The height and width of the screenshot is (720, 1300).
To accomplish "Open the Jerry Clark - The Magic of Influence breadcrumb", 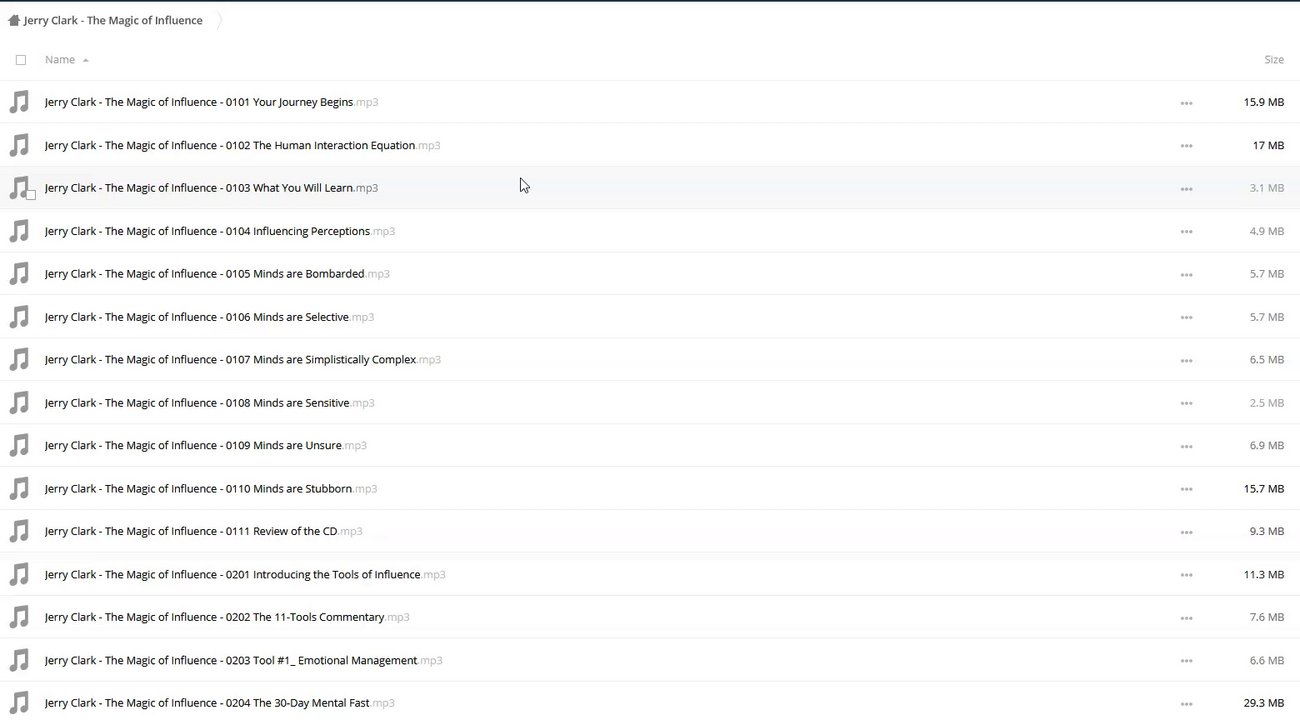I will tap(113, 20).
